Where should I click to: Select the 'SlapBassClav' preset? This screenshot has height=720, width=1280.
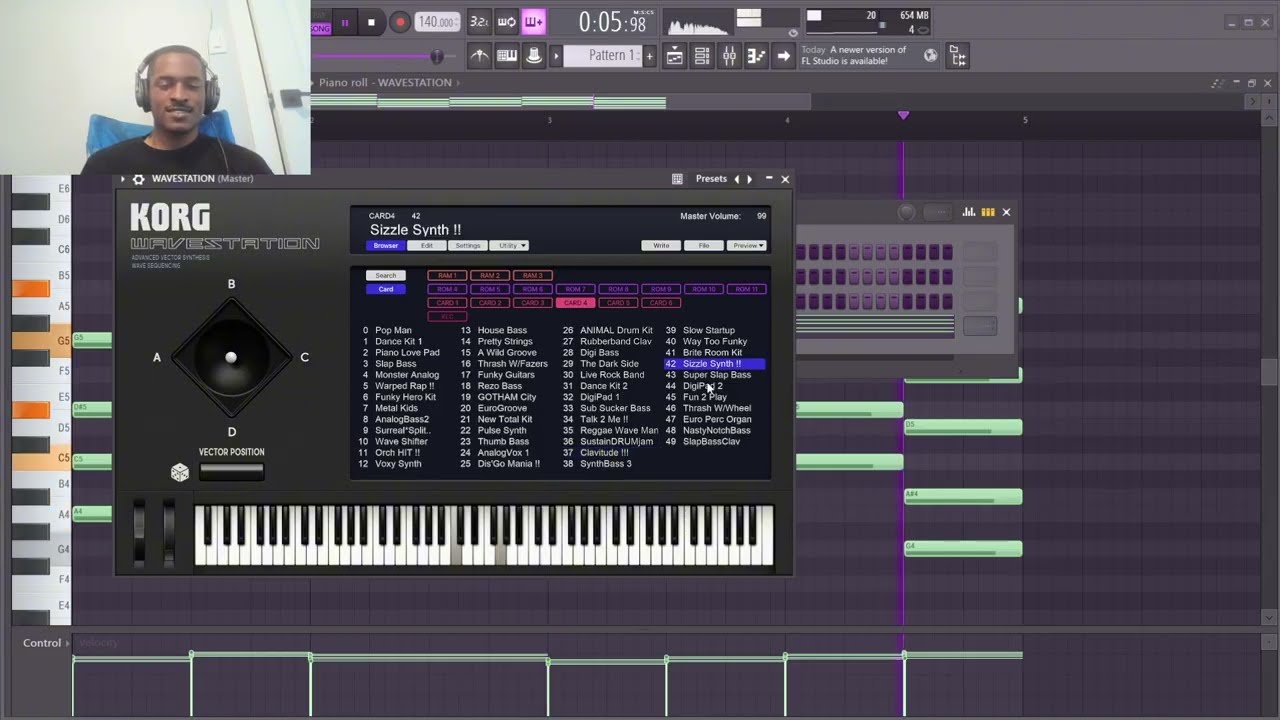[711, 441]
